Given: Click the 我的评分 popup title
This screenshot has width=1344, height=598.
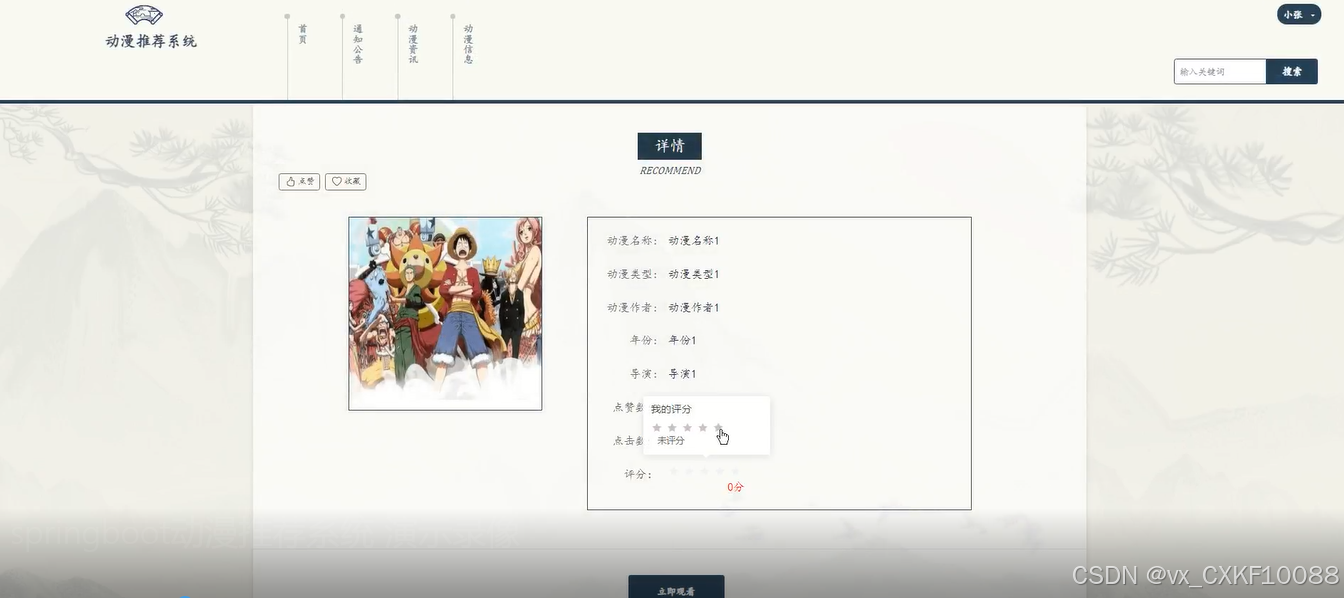Looking at the screenshot, I should tap(671, 409).
